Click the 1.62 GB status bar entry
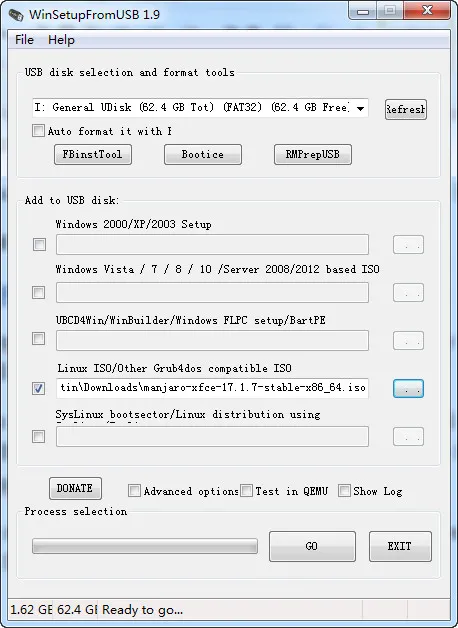The width and height of the screenshot is (458, 628). tap(31, 610)
